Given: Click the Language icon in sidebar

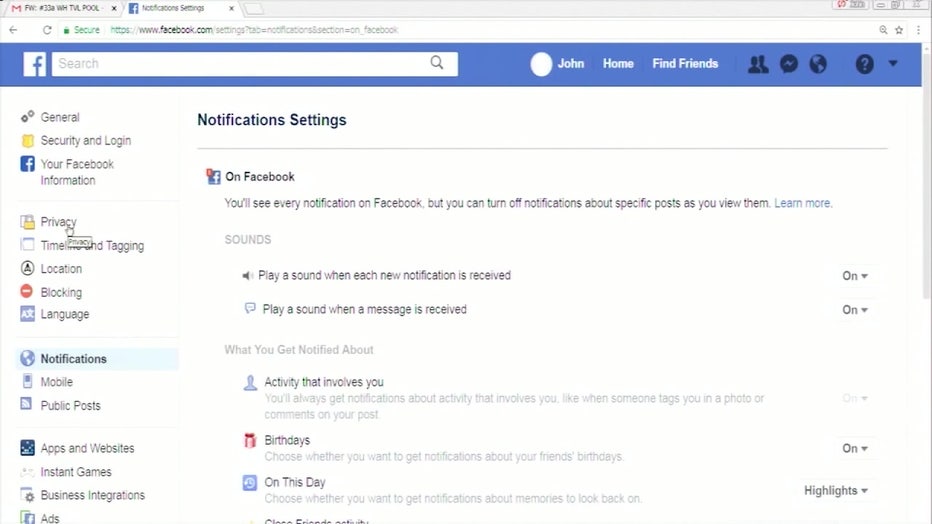Looking at the screenshot, I should 27,314.
